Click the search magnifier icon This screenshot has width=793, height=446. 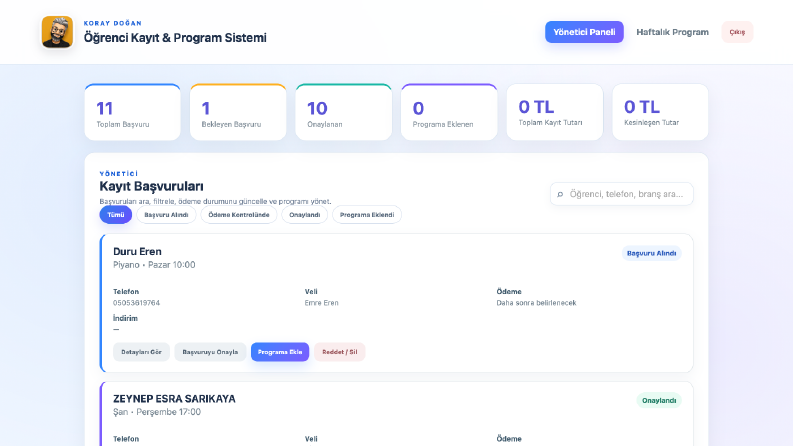560,194
